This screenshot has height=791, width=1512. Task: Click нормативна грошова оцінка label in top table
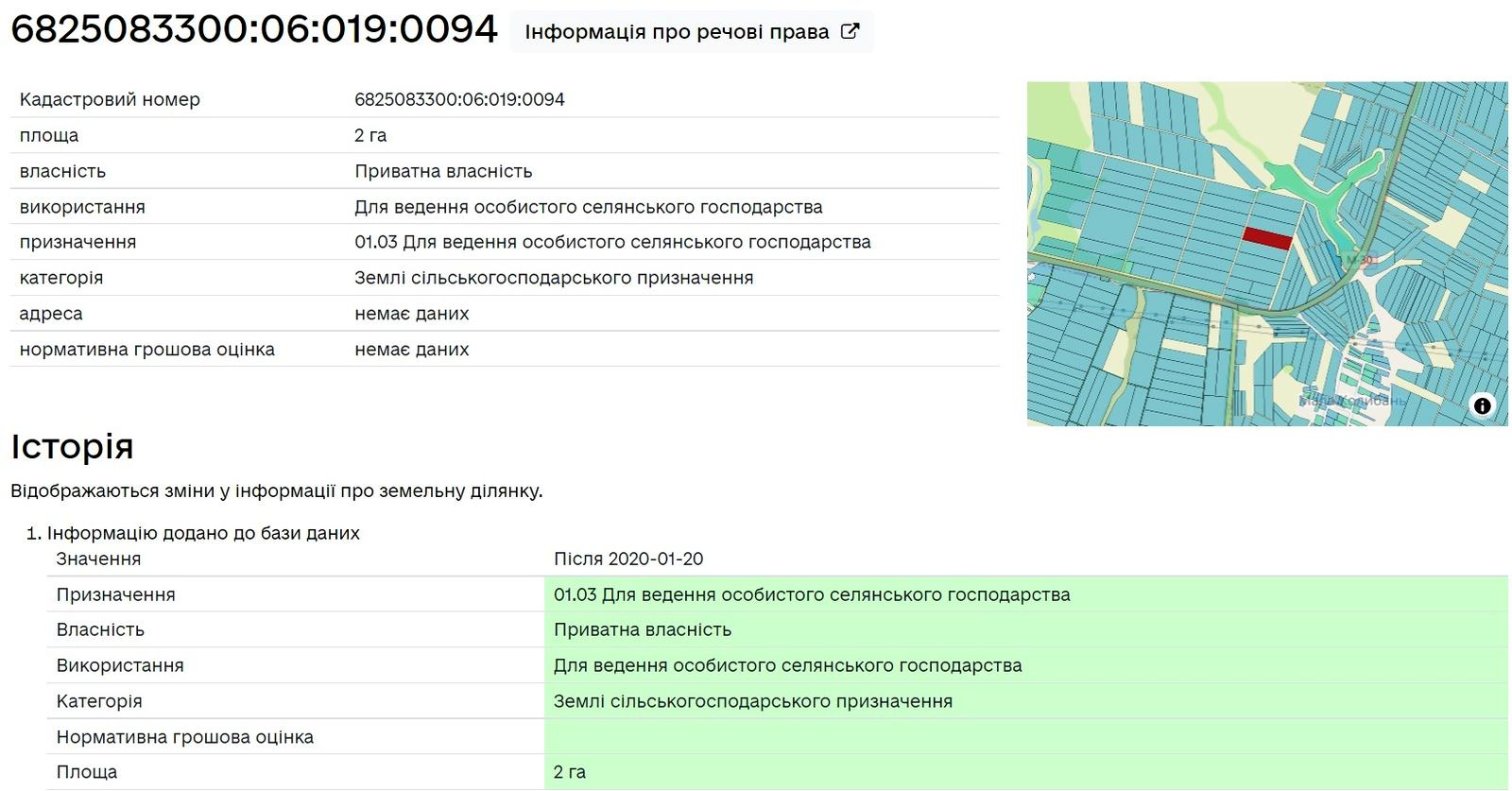click(146, 350)
